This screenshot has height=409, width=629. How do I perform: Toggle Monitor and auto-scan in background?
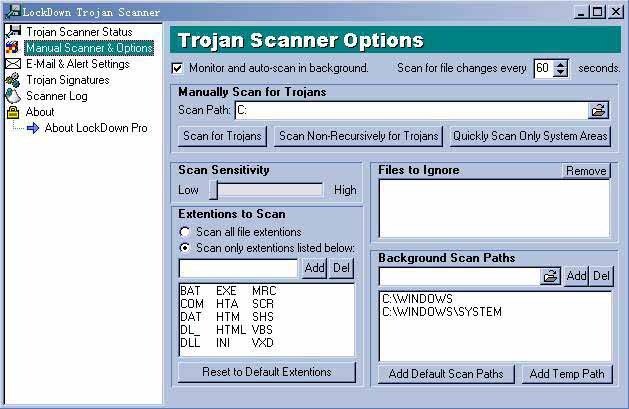tap(178, 68)
